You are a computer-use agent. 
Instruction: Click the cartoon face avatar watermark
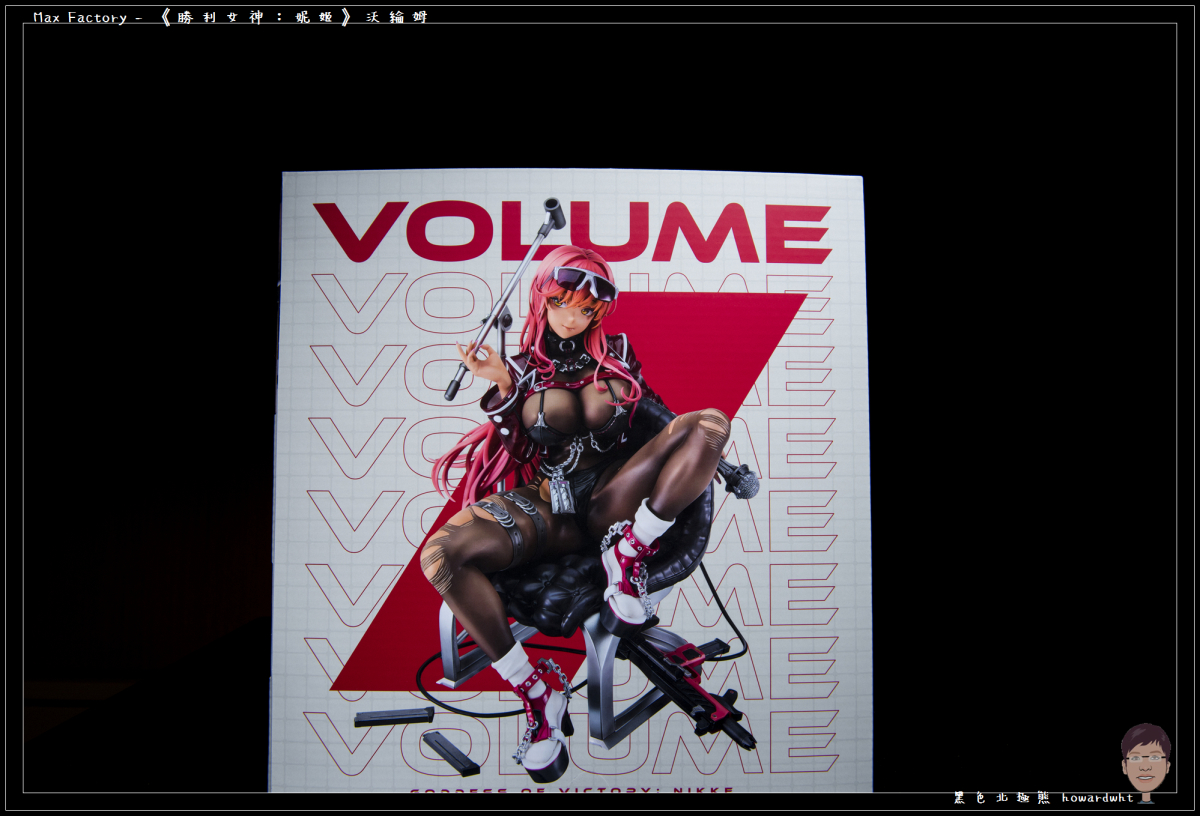(x=1145, y=759)
